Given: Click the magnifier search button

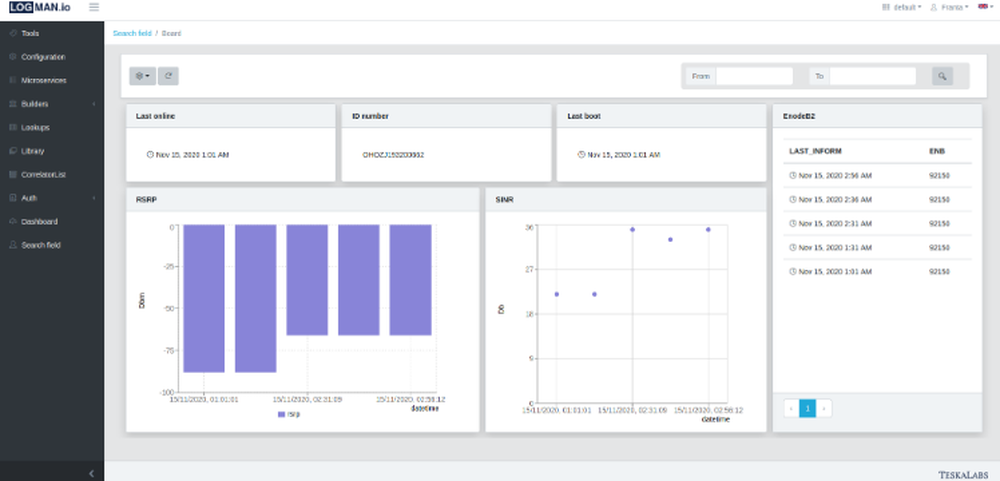Looking at the screenshot, I should 942,76.
